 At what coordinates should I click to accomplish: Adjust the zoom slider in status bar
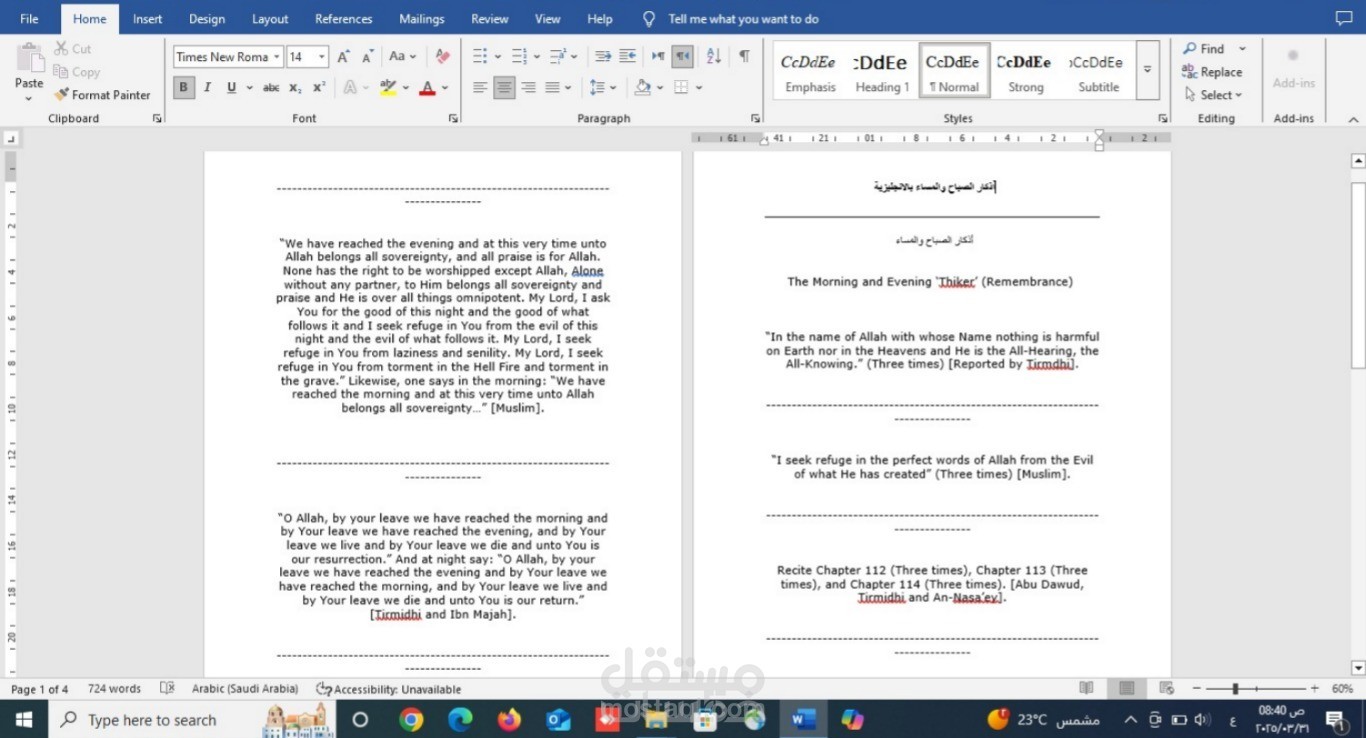click(x=1236, y=689)
